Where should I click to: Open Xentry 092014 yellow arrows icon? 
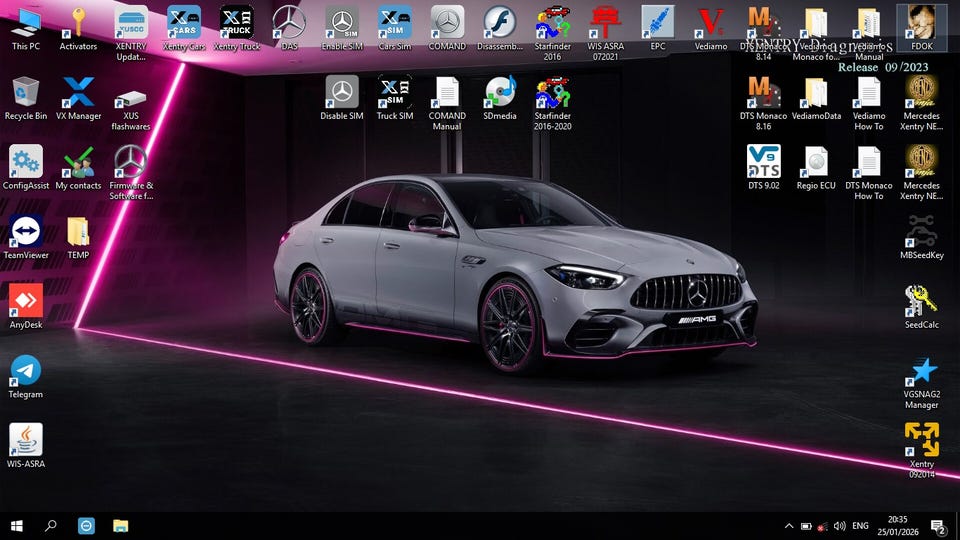point(921,451)
